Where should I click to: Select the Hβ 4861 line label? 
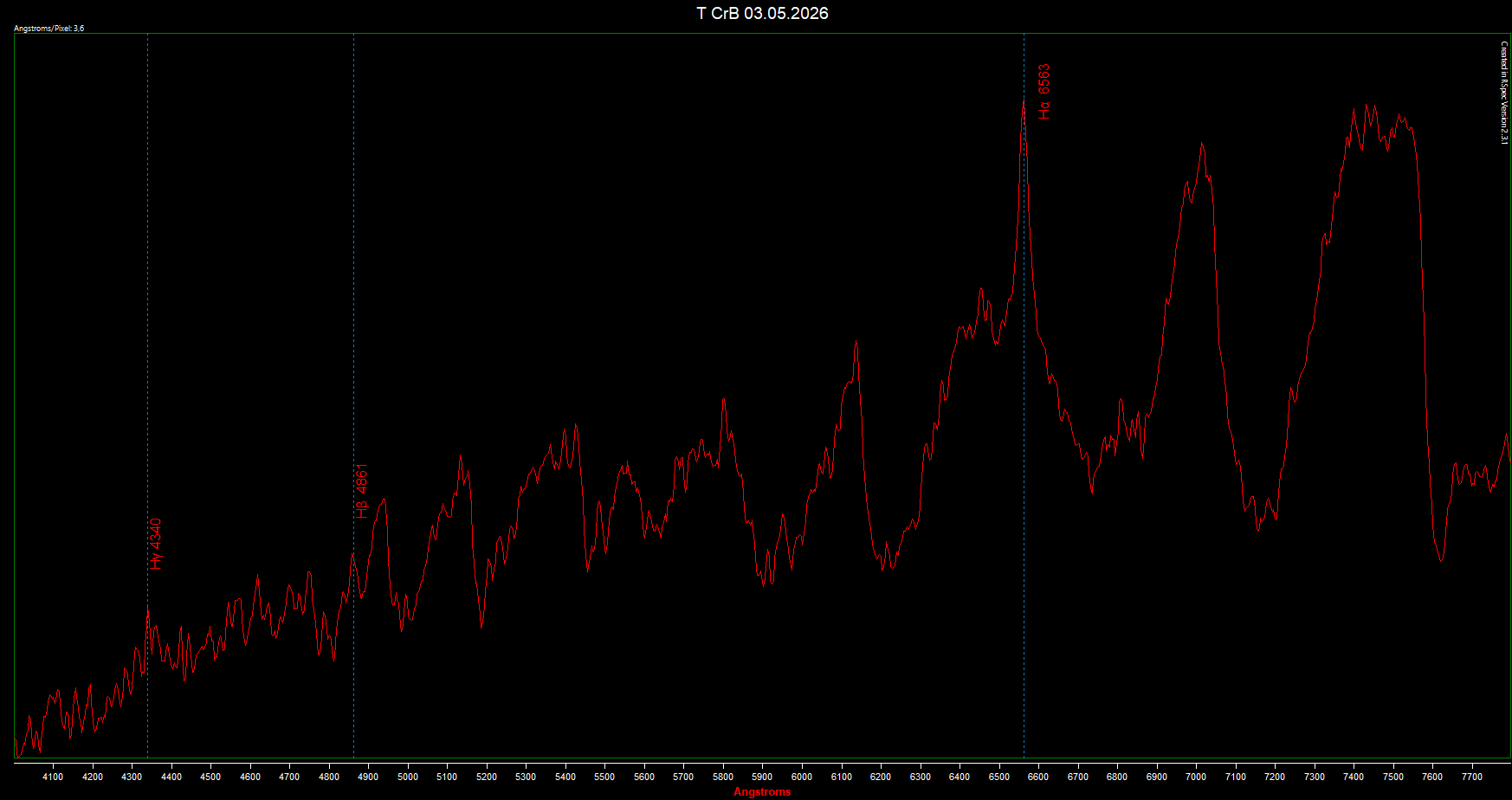click(362, 491)
